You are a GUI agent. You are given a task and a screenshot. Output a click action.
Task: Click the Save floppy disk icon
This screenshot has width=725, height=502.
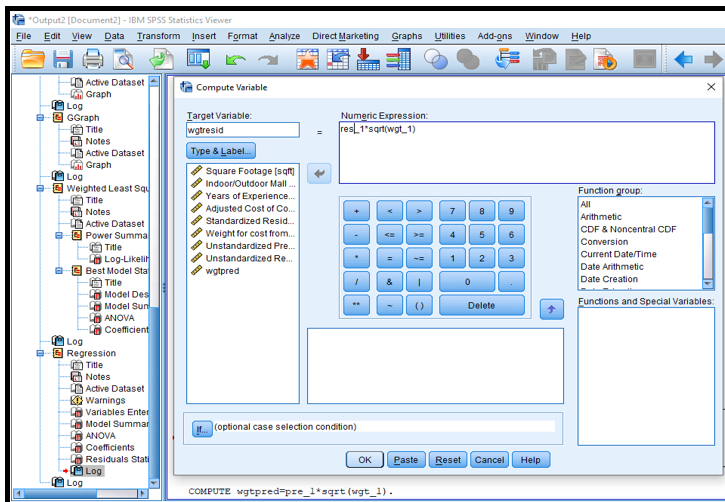pyautogui.click(x=63, y=59)
